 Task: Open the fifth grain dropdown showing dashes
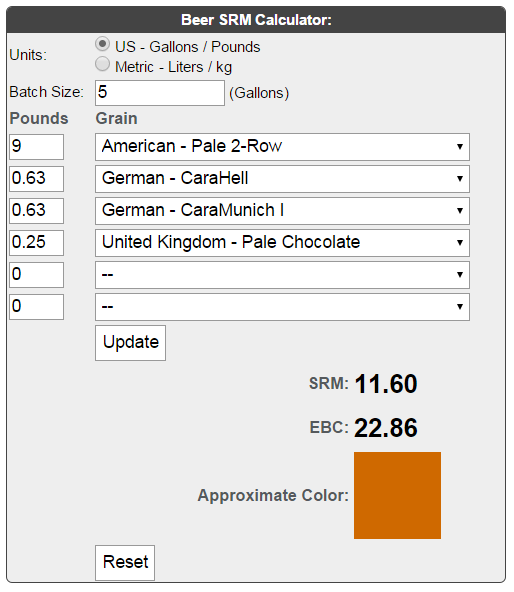click(282, 275)
